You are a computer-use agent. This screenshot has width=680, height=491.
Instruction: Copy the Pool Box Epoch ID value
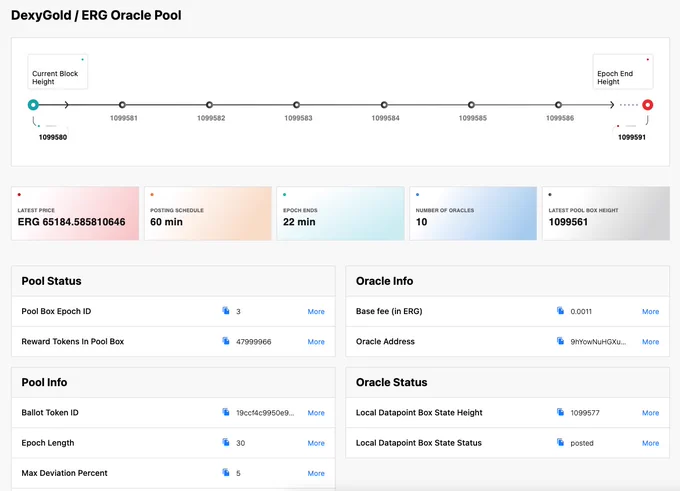[226, 311]
